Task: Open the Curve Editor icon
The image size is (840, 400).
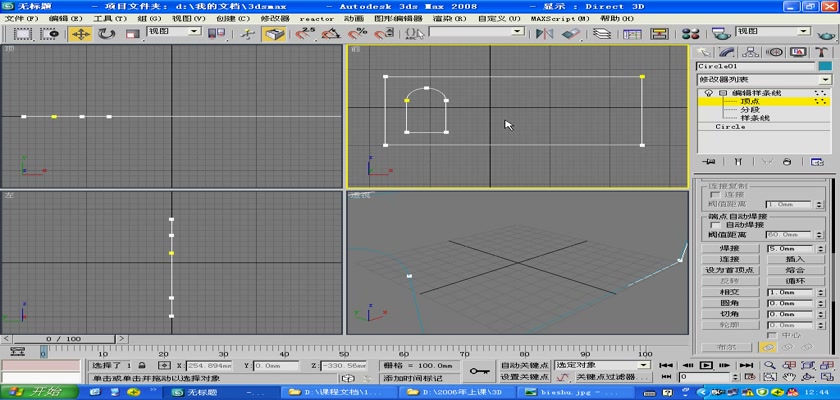Action: point(632,34)
